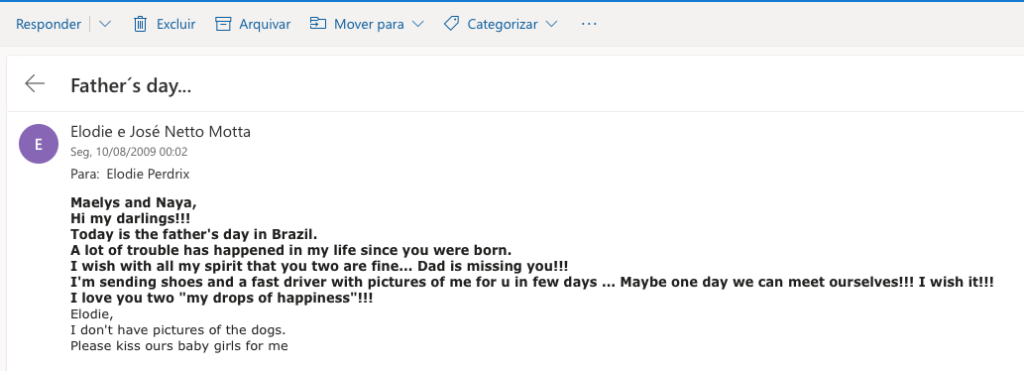Click sender name Elodie e José Netto Motta
This screenshot has width=1024, height=371.
pos(161,132)
